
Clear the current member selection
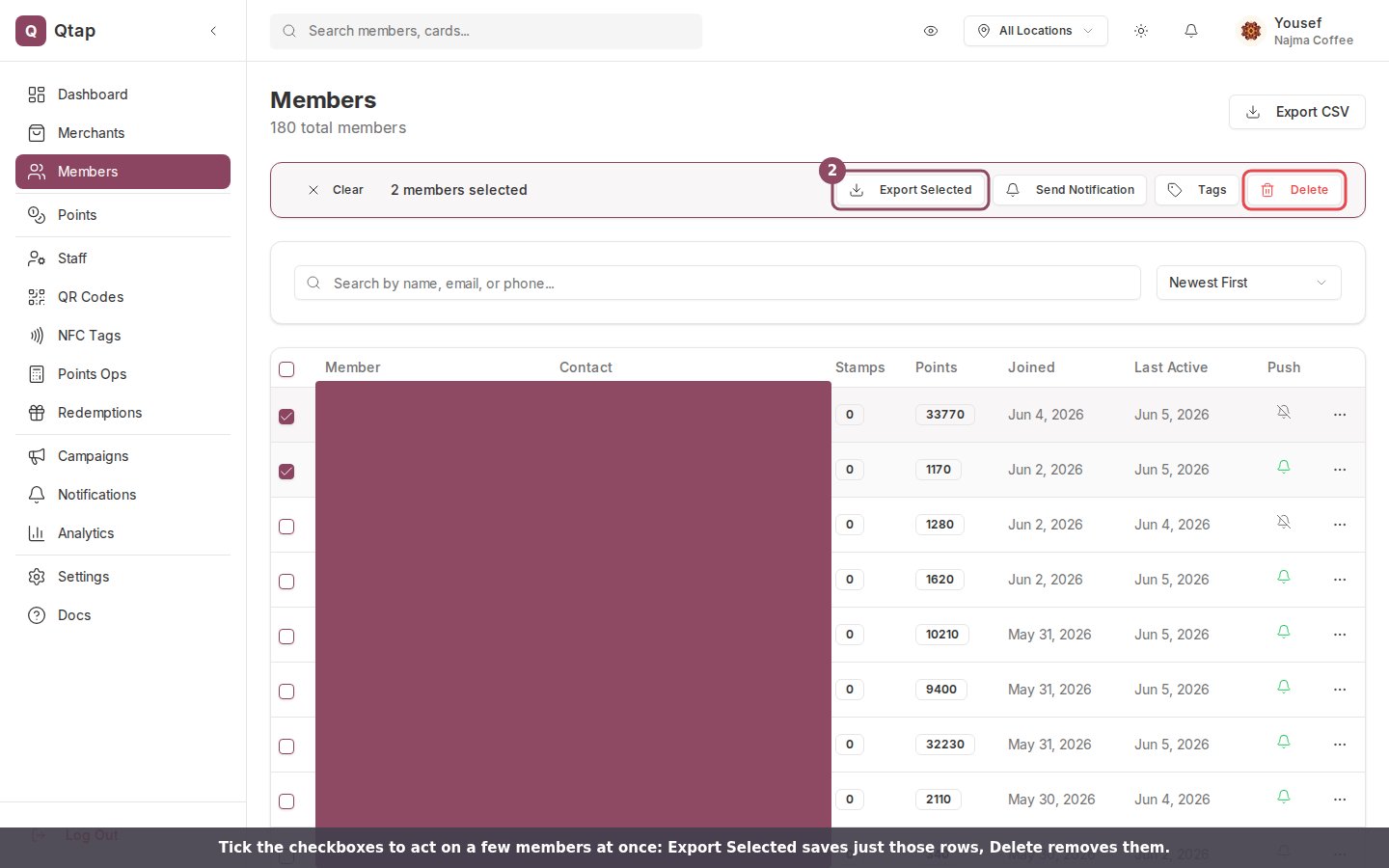[335, 190]
